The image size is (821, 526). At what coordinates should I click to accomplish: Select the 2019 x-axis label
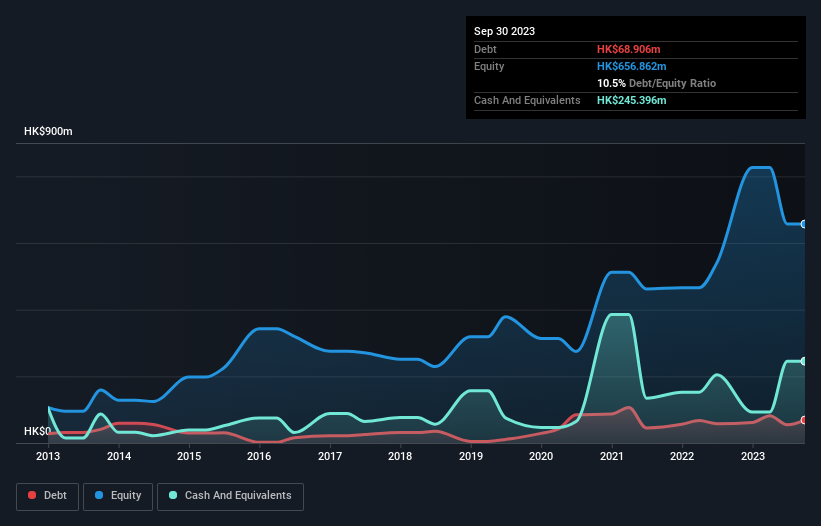(471, 456)
